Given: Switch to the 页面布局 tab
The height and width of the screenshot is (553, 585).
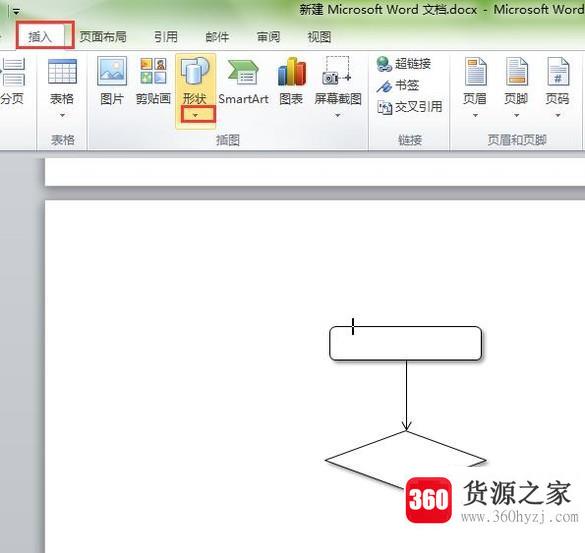Looking at the screenshot, I should click(x=103, y=37).
